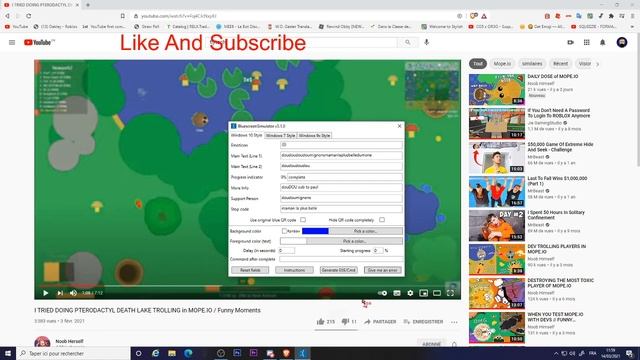Start voice search with the microphone icon
640x360 pixels.
[427, 42]
